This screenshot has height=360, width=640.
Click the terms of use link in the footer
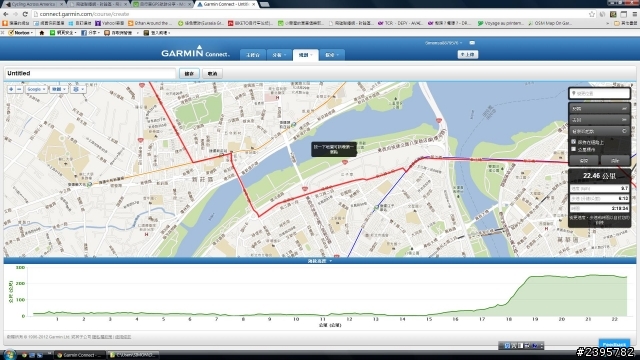click(x=123, y=337)
